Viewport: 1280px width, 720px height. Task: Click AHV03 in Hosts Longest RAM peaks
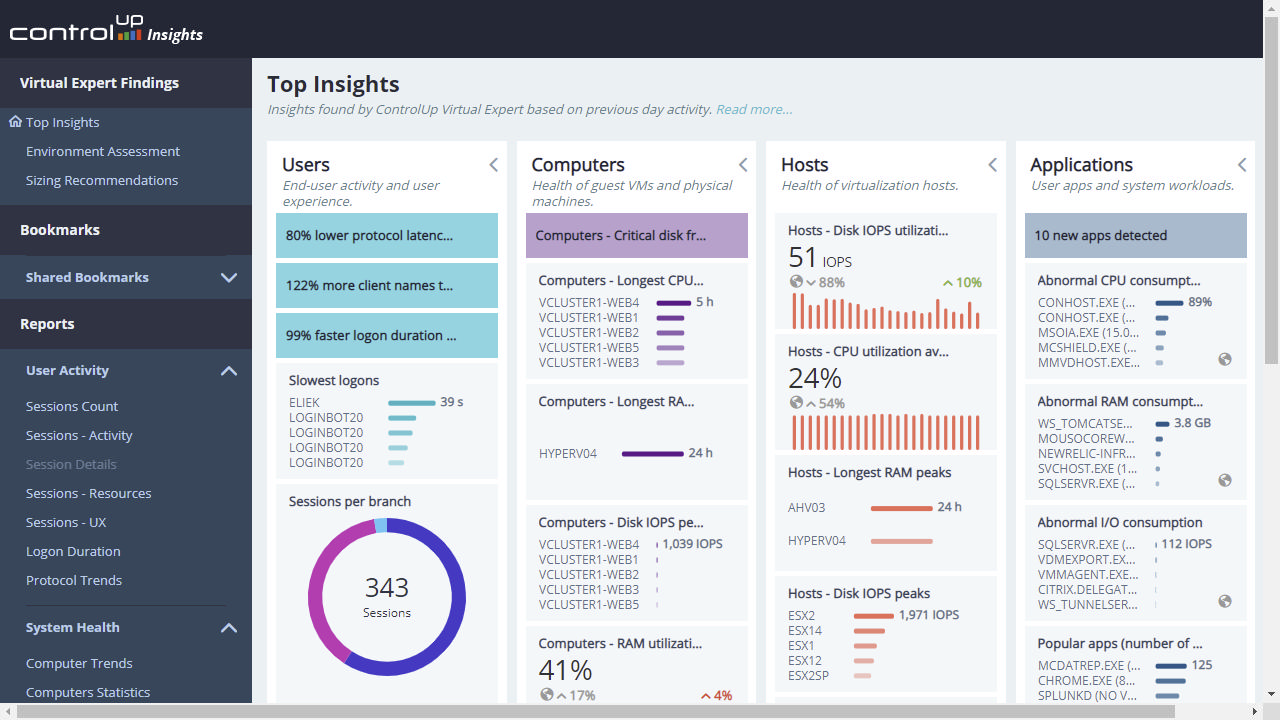[808, 508]
